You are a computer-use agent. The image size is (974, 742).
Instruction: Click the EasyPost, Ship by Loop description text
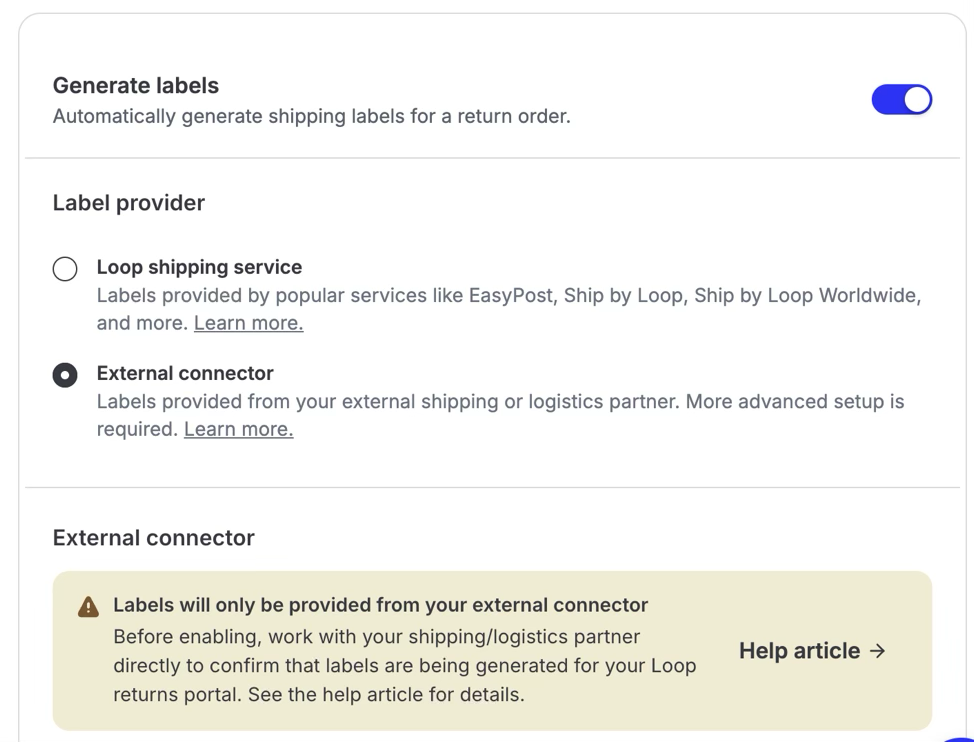pyautogui.click(x=509, y=309)
